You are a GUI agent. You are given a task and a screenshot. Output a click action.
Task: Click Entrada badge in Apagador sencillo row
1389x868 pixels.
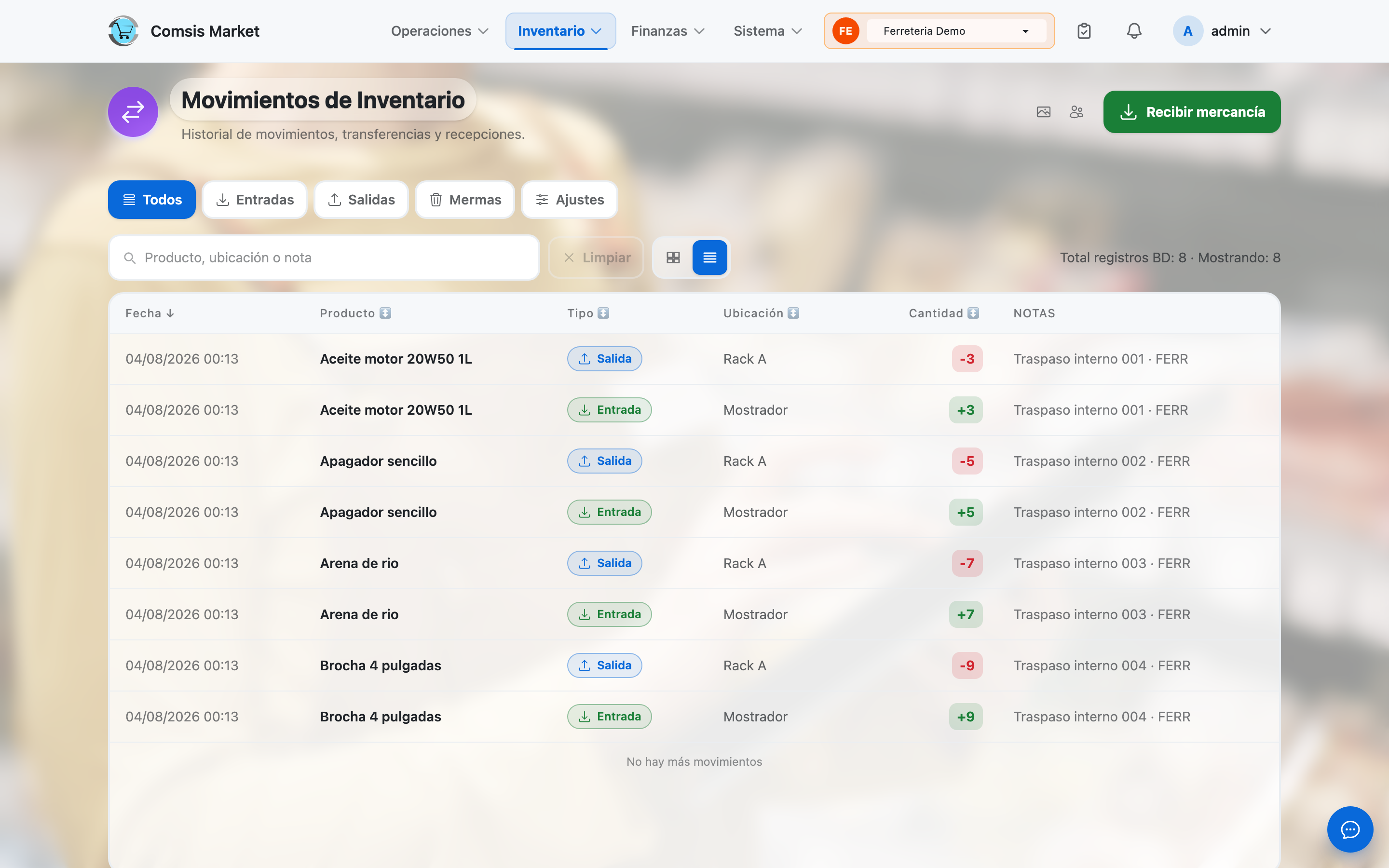[x=609, y=512]
